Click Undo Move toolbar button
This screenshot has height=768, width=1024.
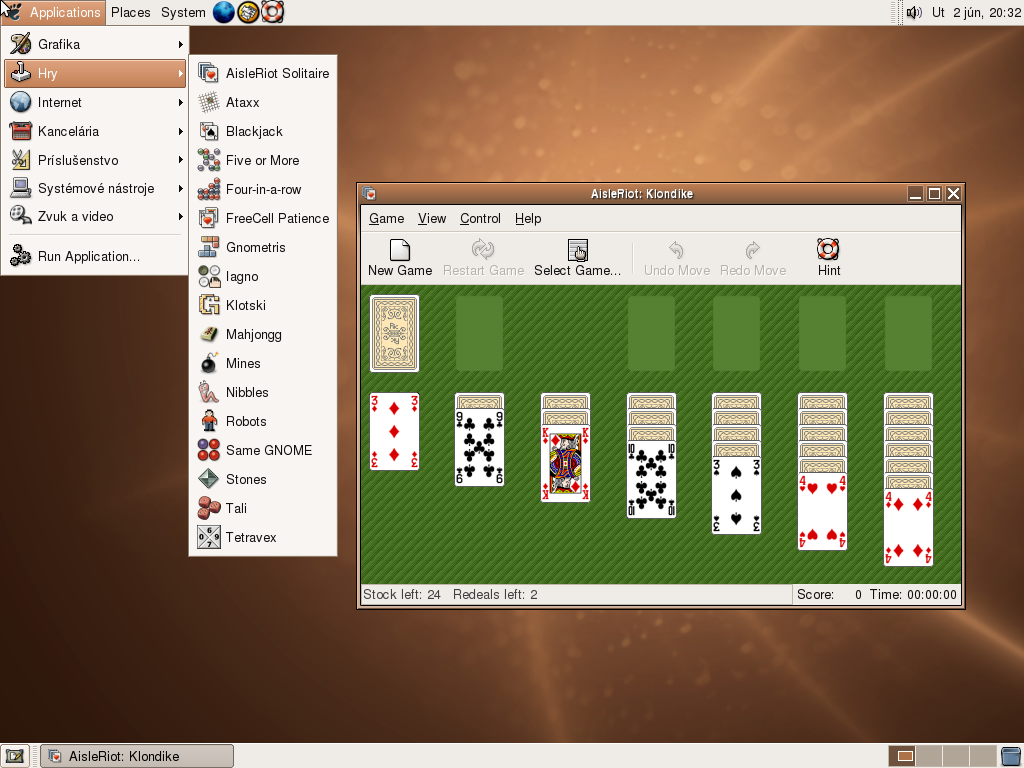click(677, 258)
